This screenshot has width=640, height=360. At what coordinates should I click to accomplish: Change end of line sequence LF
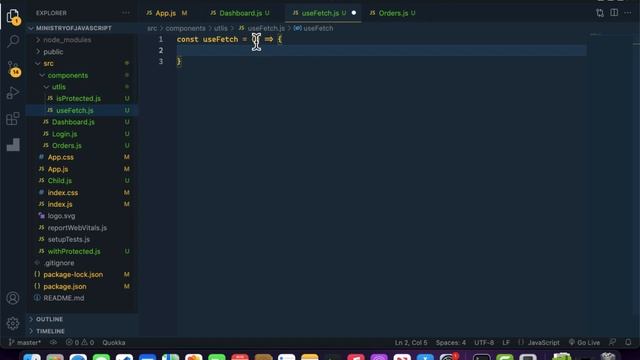[x=506, y=342]
